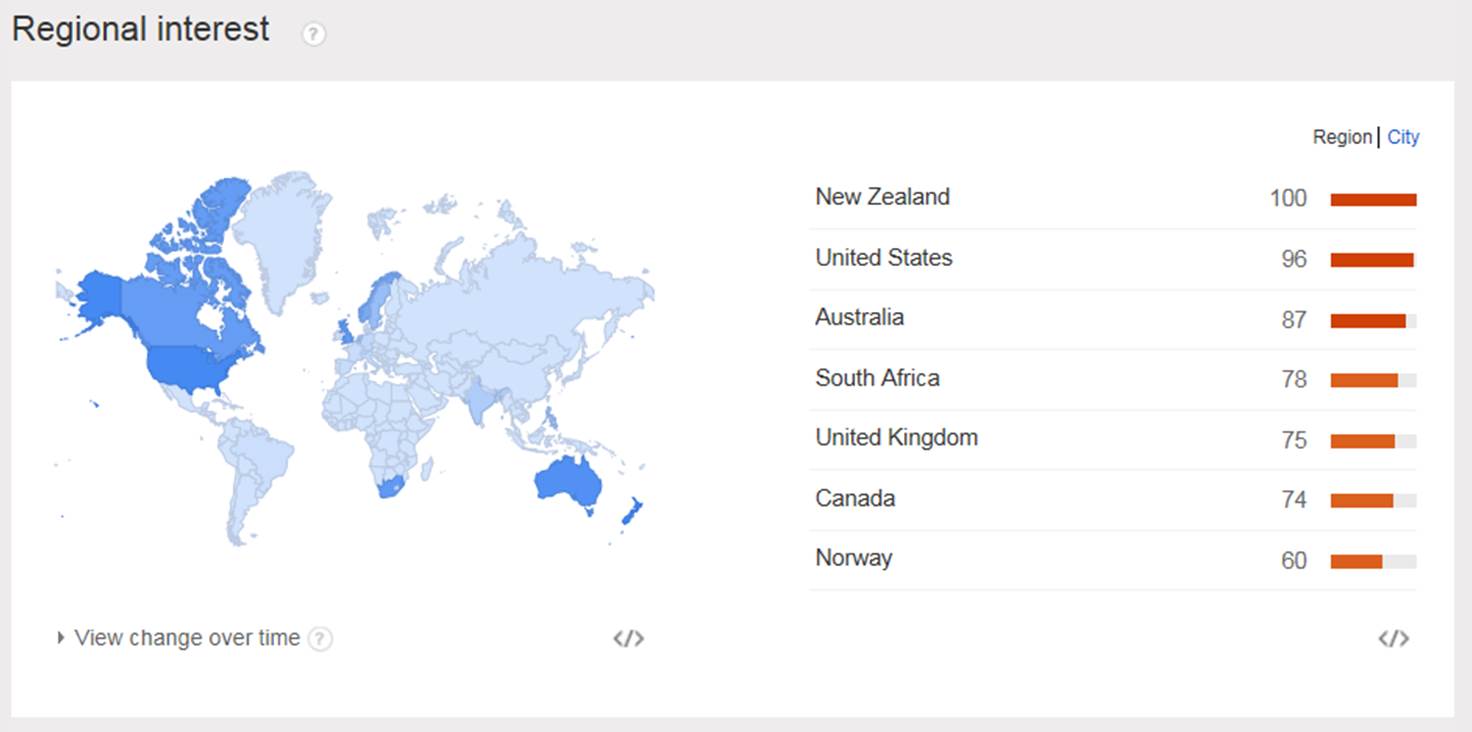Image resolution: width=1472 pixels, height=732 pixels.
Task: Click the Norway interest bar
Action: point(1356,561)
